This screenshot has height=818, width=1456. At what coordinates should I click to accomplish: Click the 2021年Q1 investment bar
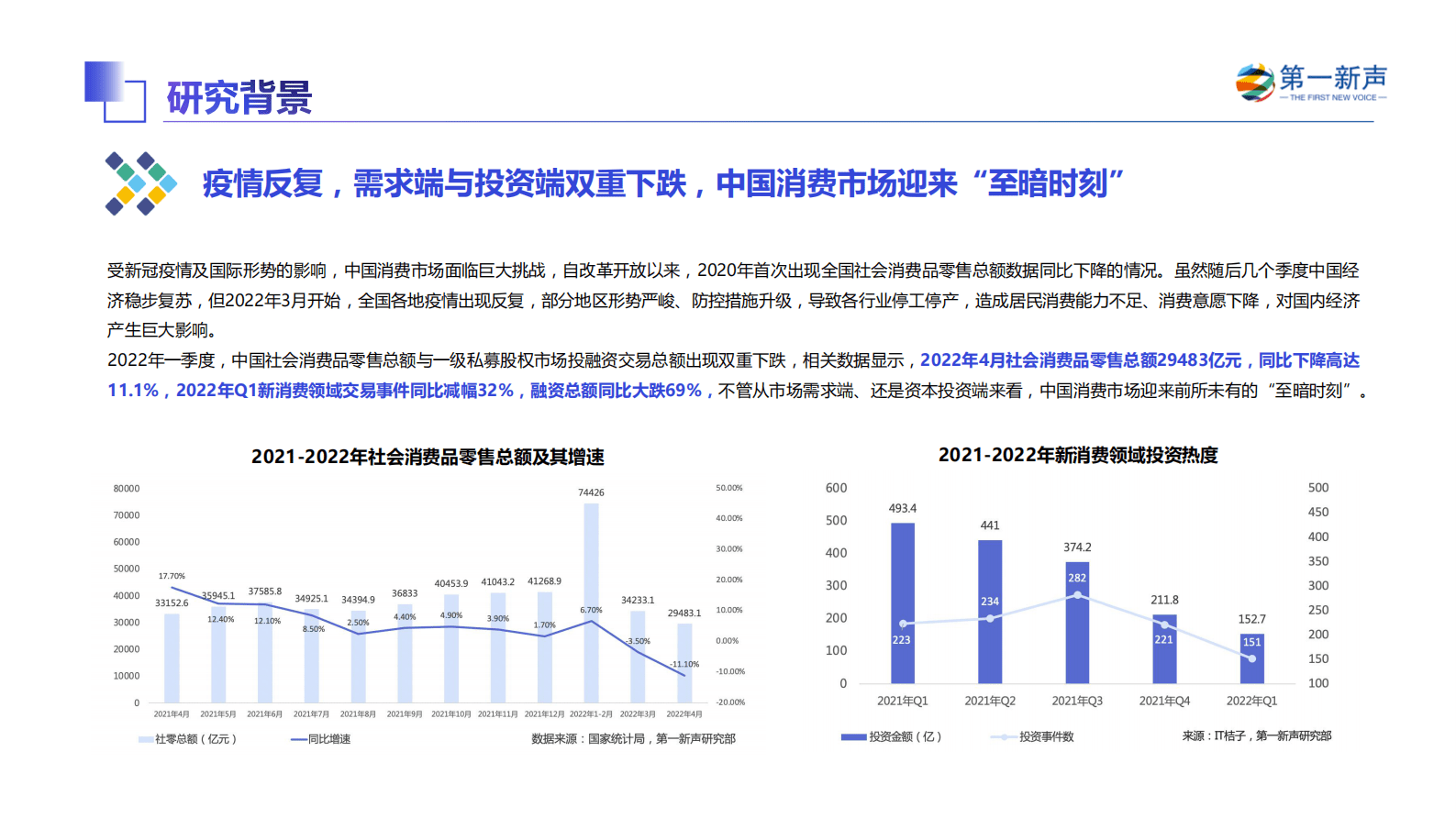tap(903, 603)
